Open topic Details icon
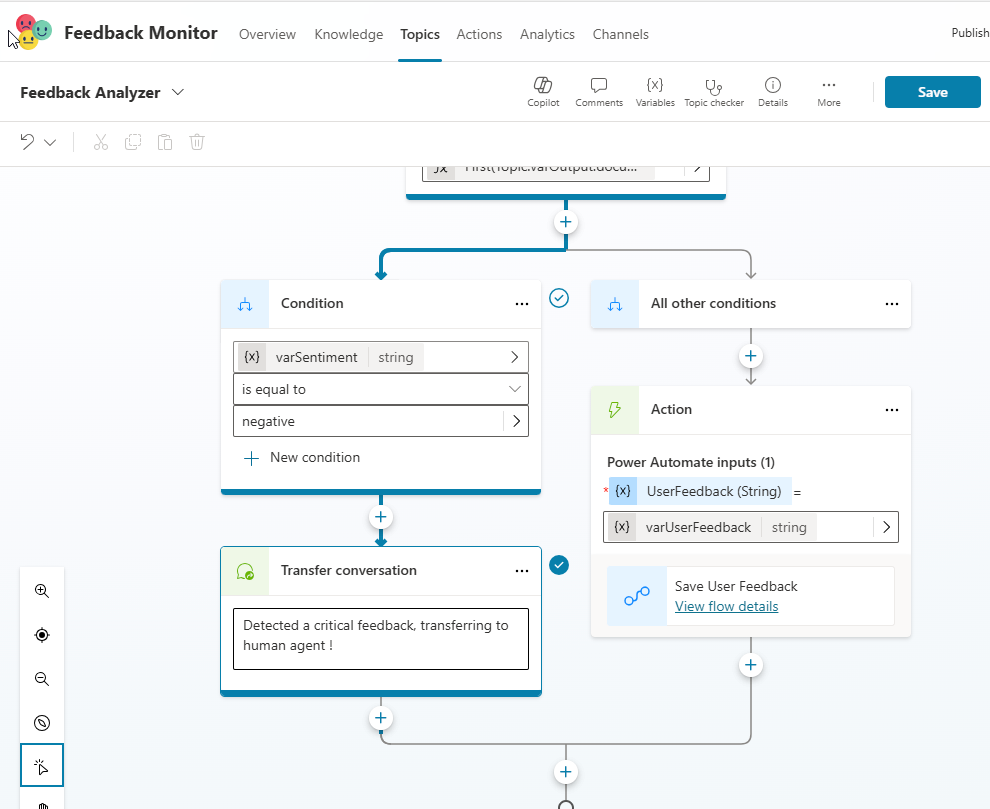Viewport: 990px width, 809px height. 772,86
